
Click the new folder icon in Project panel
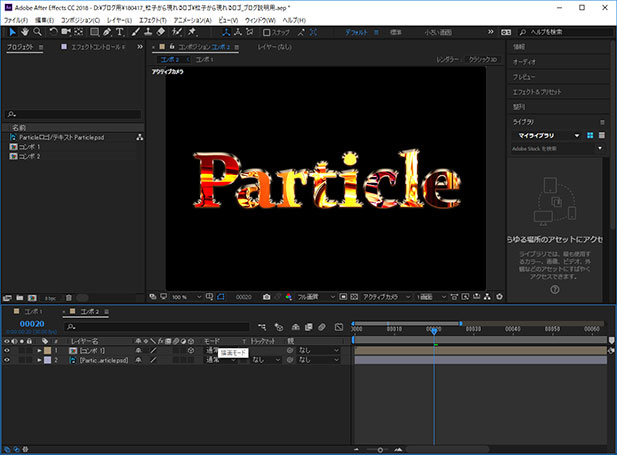(20, 297)
